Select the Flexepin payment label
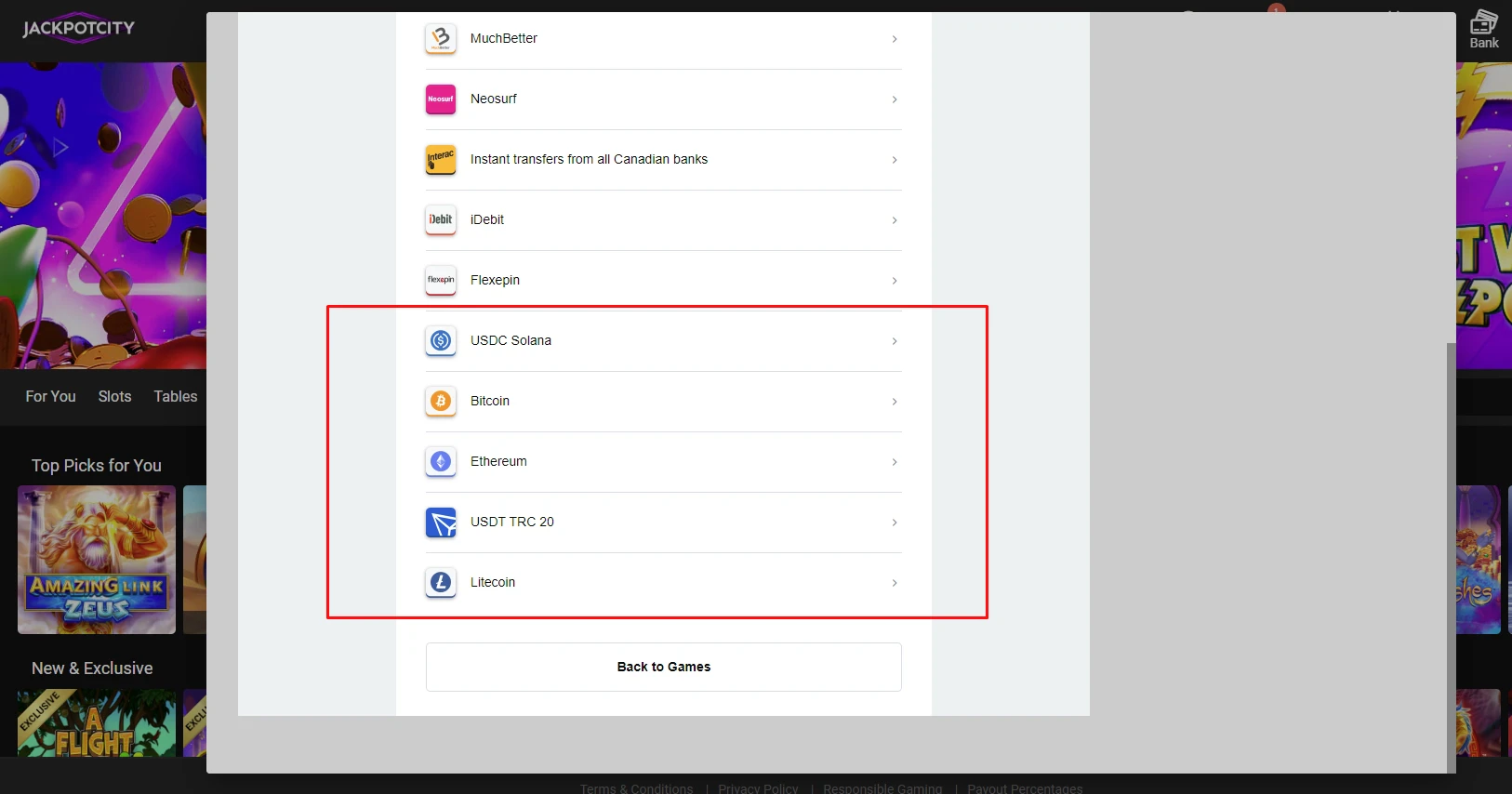Viewport: 1512px width, 794px height. click(x=495, y=280)
